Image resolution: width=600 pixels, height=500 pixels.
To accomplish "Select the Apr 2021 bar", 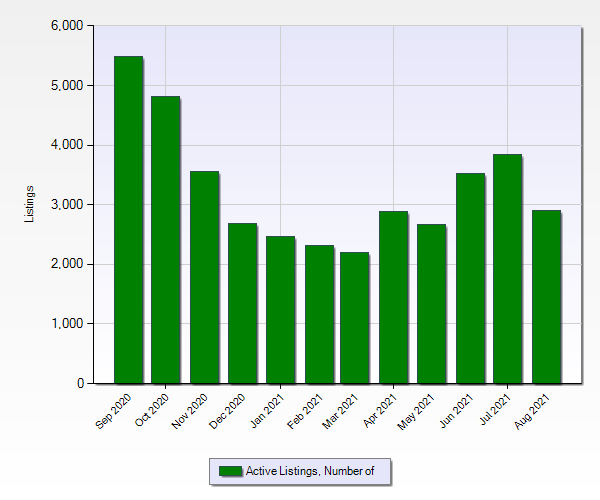I will 393,297.
